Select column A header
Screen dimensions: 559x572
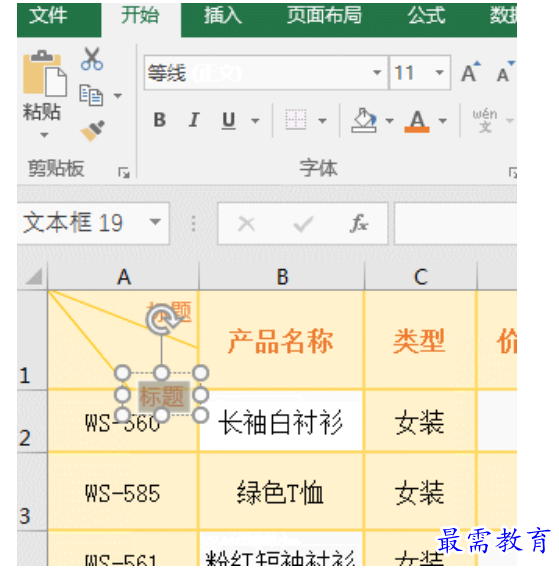[124, 277]
